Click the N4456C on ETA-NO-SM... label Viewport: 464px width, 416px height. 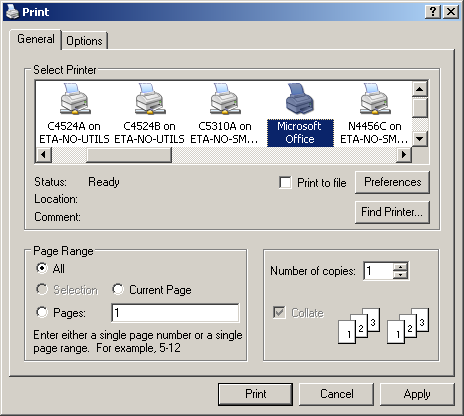pos(374,133)
